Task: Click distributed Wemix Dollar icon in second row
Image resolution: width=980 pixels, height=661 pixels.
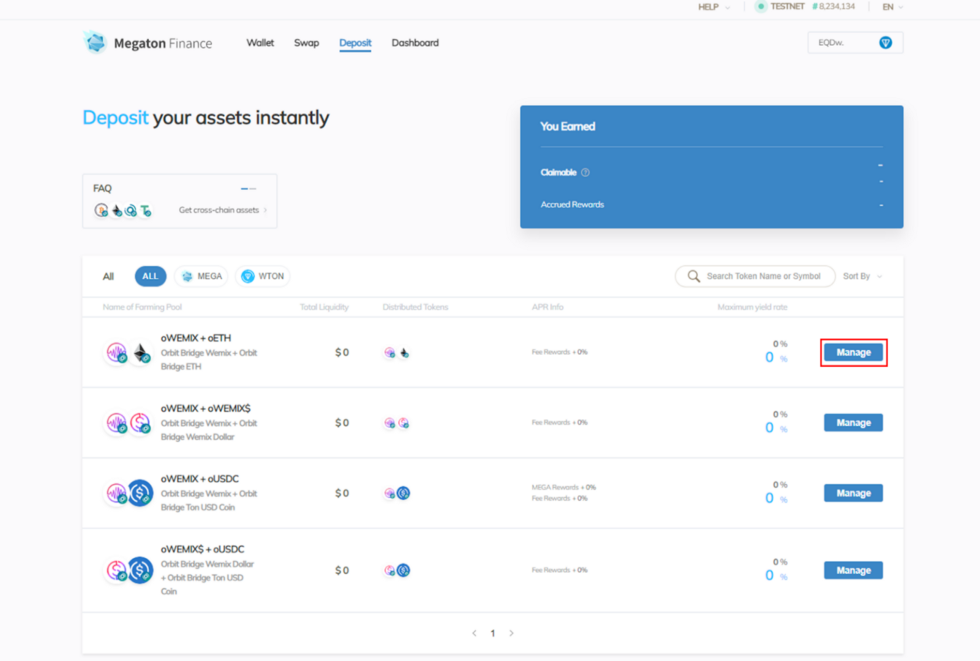Action: point(404,423)
